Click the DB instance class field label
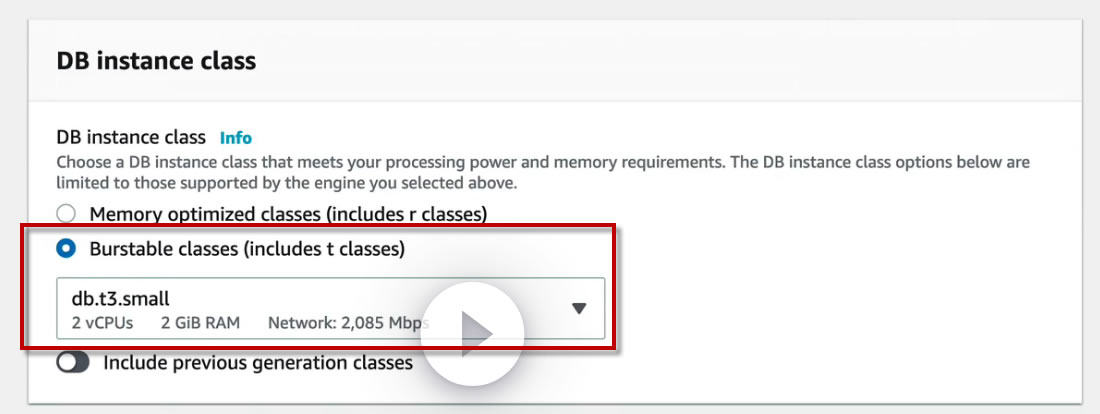 131,137
